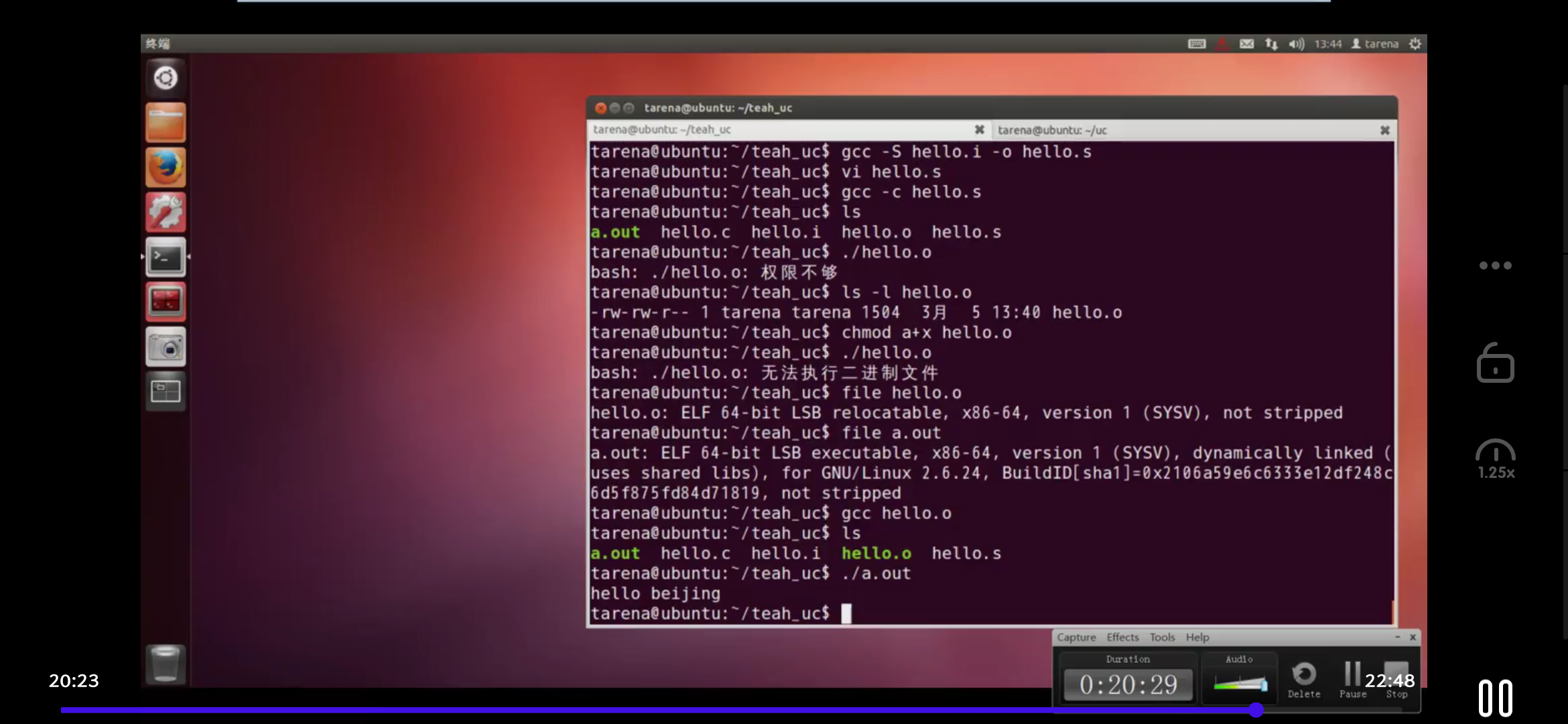Open the Capture menu in recorder
This screenshot has width=1568, height=724.
(x=1076, y=638)
